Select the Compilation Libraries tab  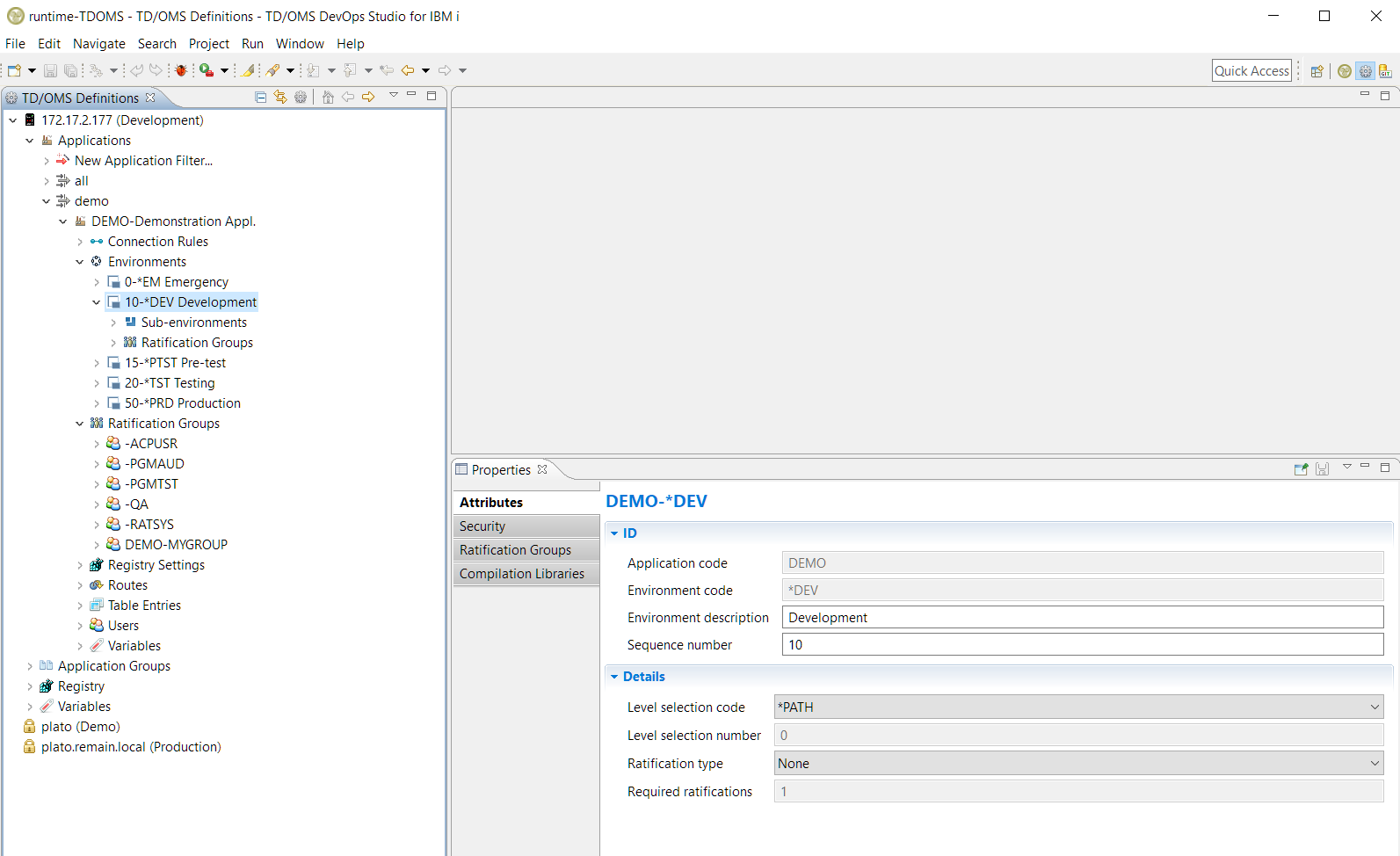(521, 574)
